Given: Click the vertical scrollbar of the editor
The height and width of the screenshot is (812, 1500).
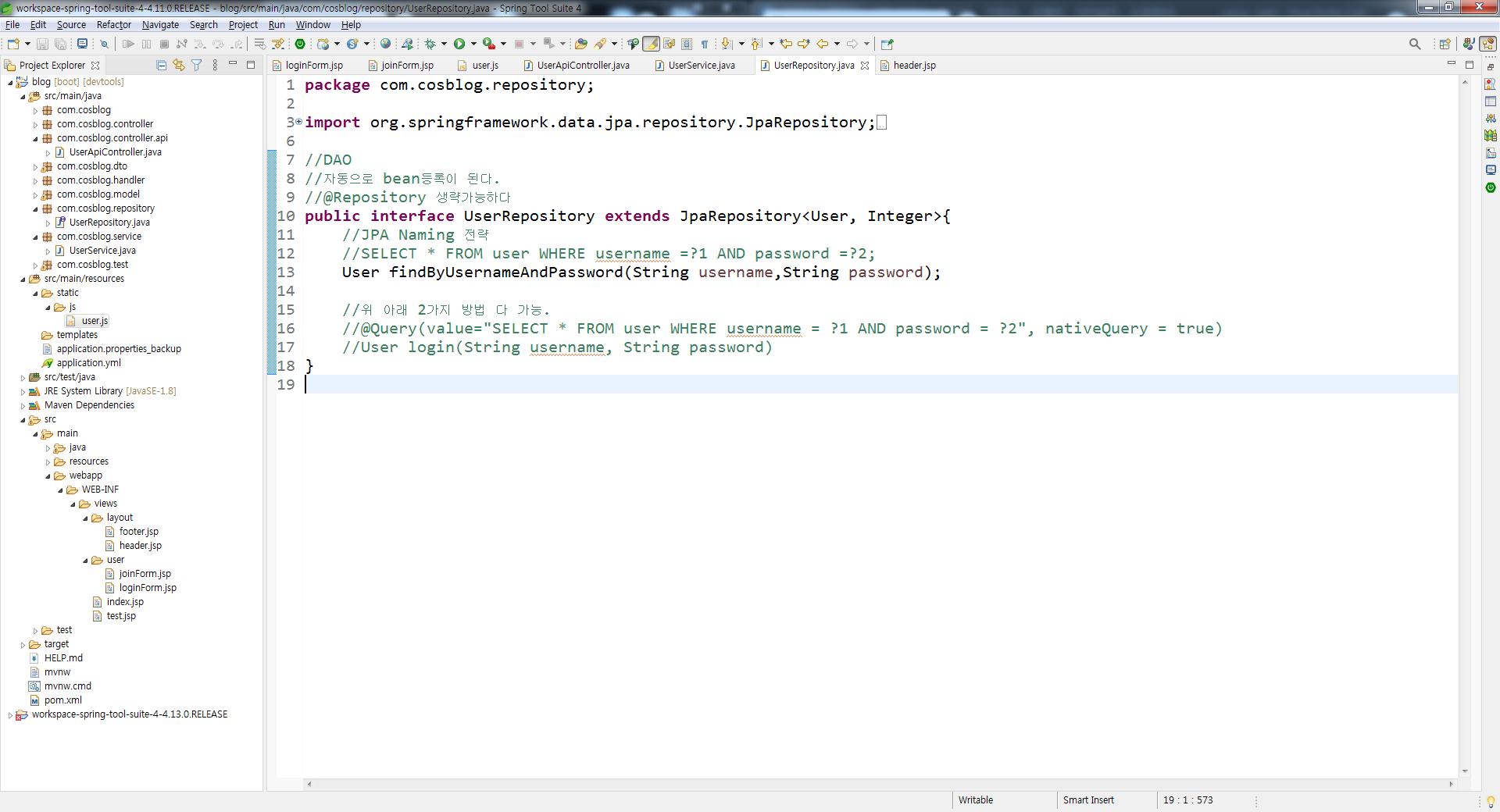Looking at the screenshot, I should pyautogui.click(x=1465, y=426).
